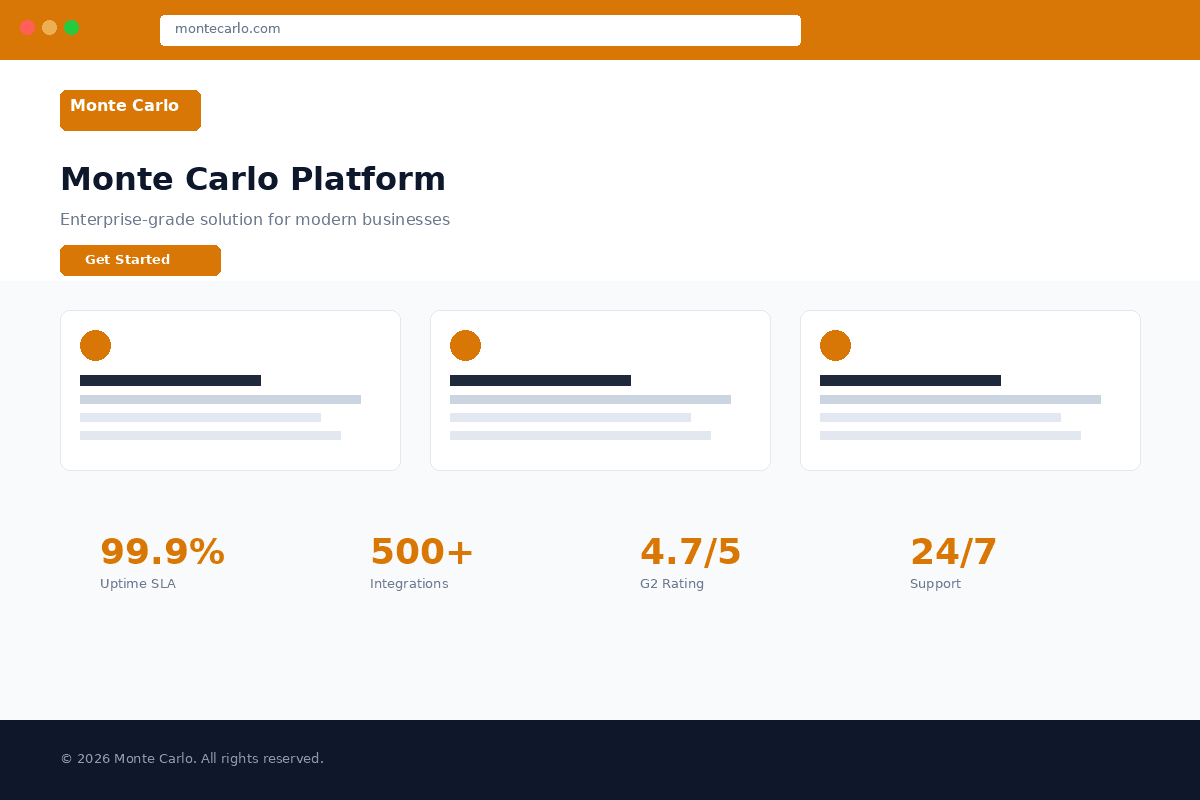
Task: Open the Monte Carlo logo badge
Action: (130, 110)
